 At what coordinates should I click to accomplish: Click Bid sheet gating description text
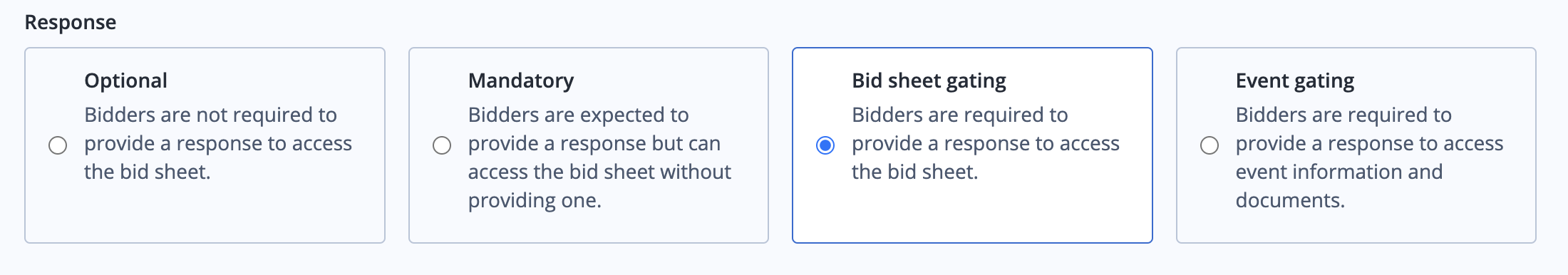(986, 143)
